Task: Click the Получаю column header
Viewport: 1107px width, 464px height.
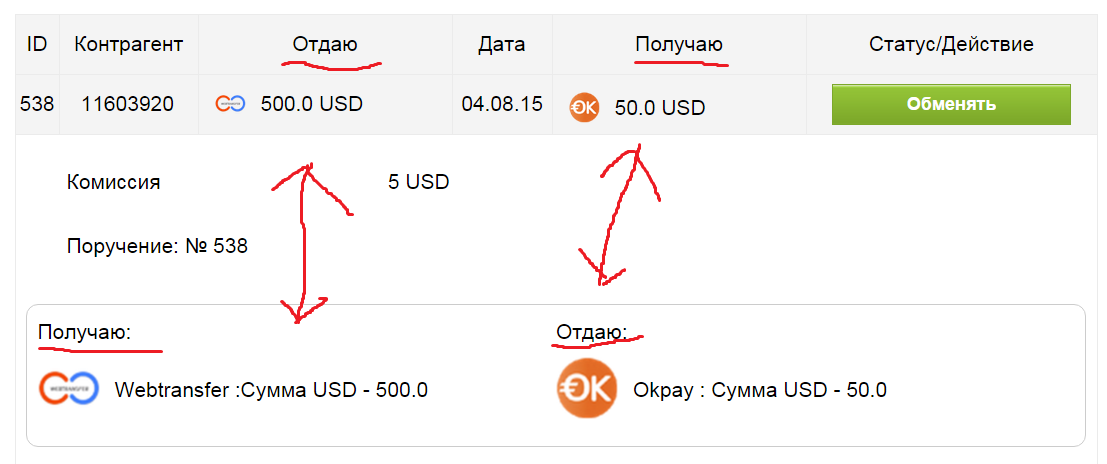Action: [679, 44]
